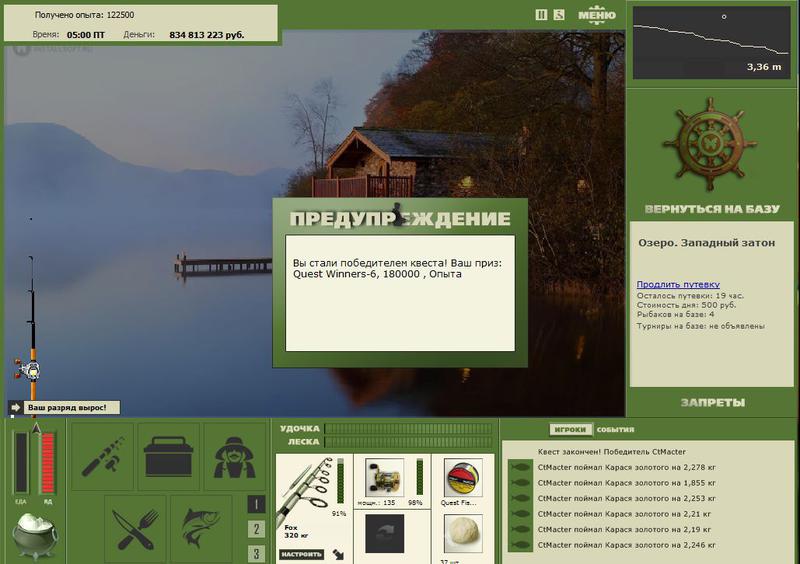The height and width of the screenshot is (564, 800).
Task: Switch to the ИГРОКИ tab
Action: 570,430
